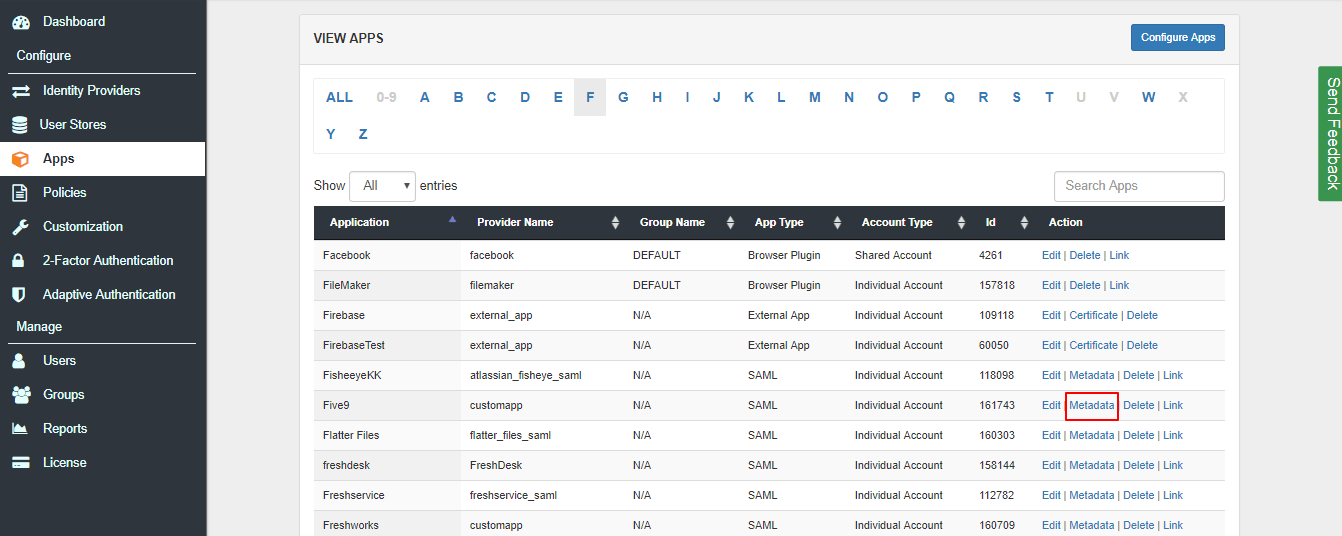Click the Policies document icon

pyautogui.click(x=19, y=193)
